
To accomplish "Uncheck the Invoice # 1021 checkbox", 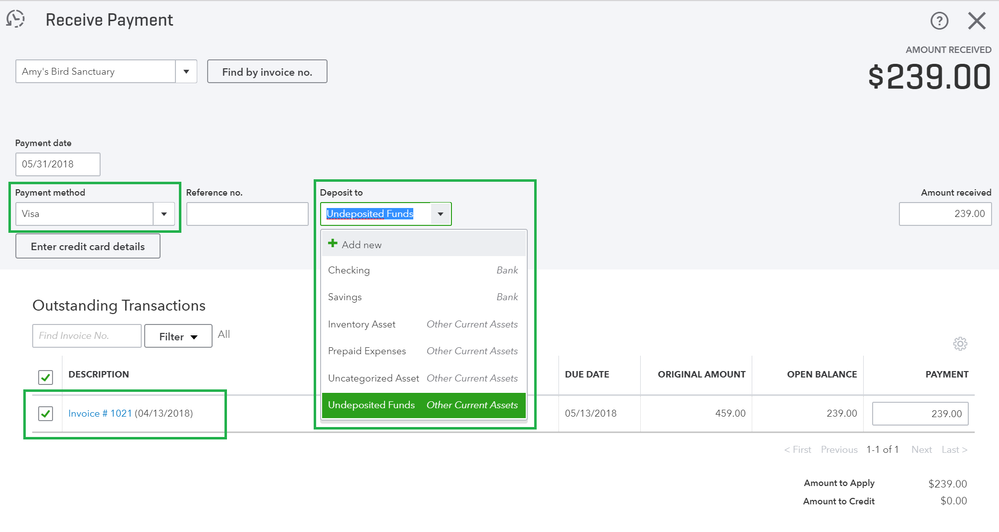I will point(45,413).
